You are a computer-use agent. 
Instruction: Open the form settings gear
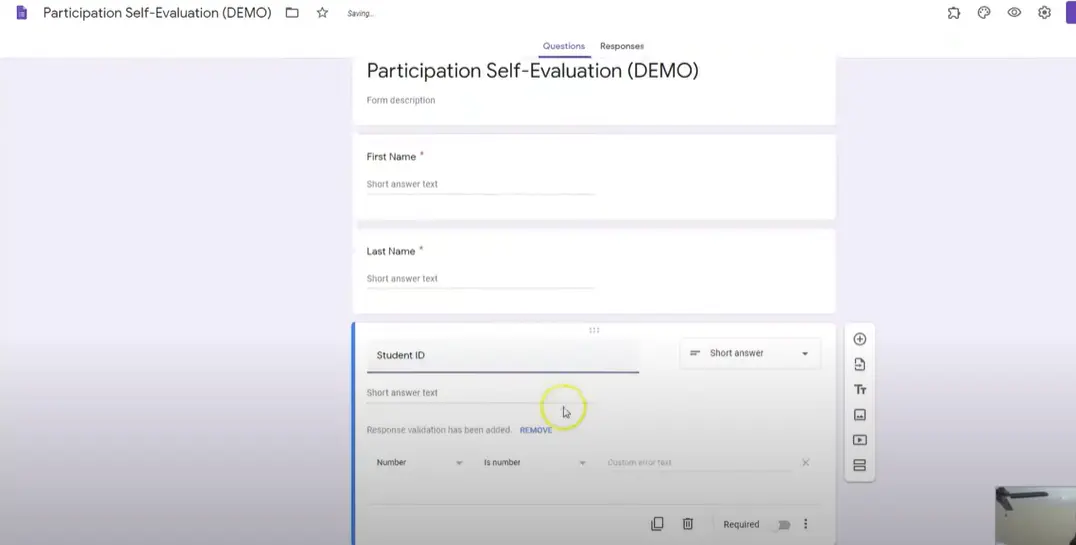tap(1044, 13)
